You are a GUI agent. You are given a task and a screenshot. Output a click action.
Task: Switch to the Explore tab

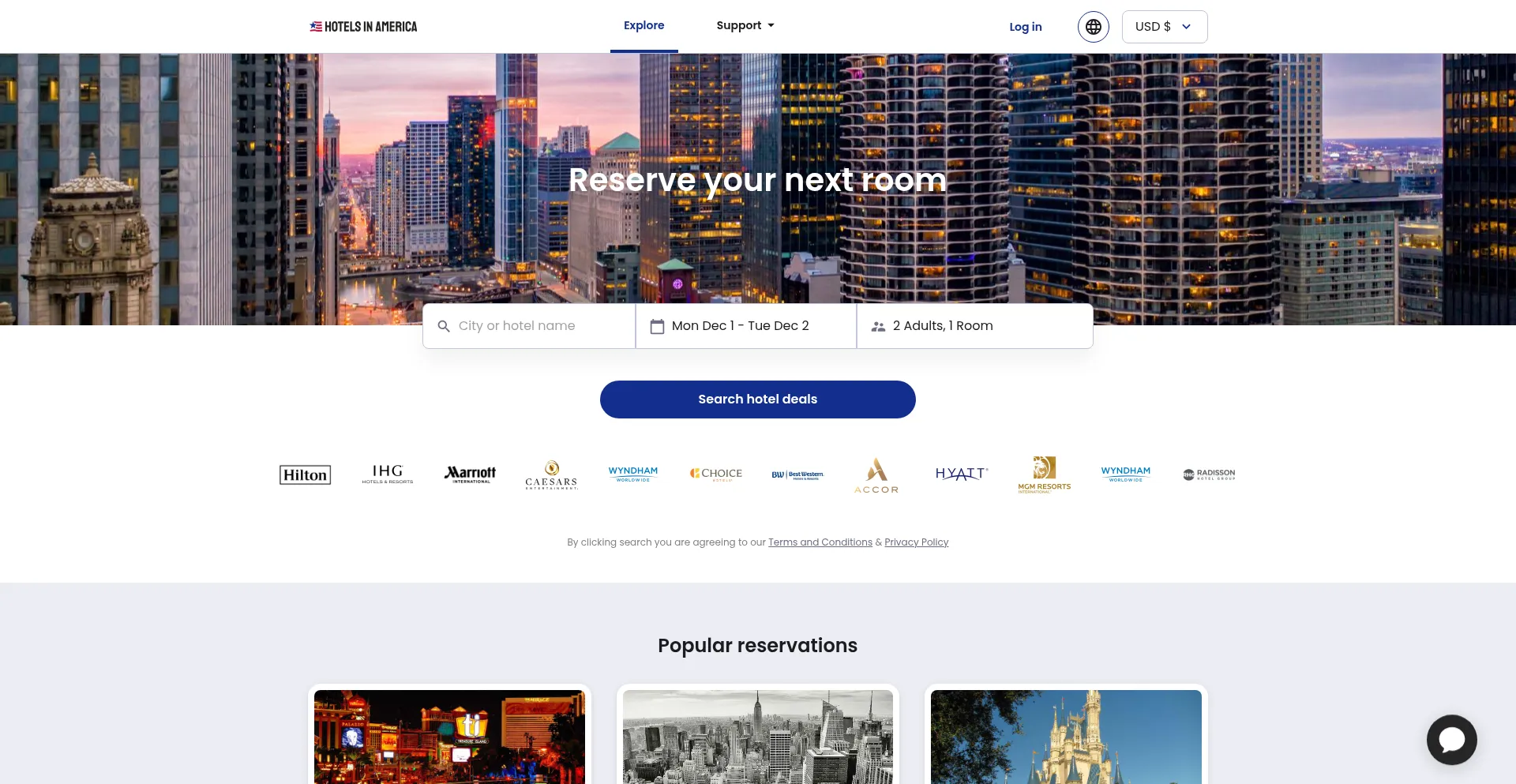pos(644,26)
